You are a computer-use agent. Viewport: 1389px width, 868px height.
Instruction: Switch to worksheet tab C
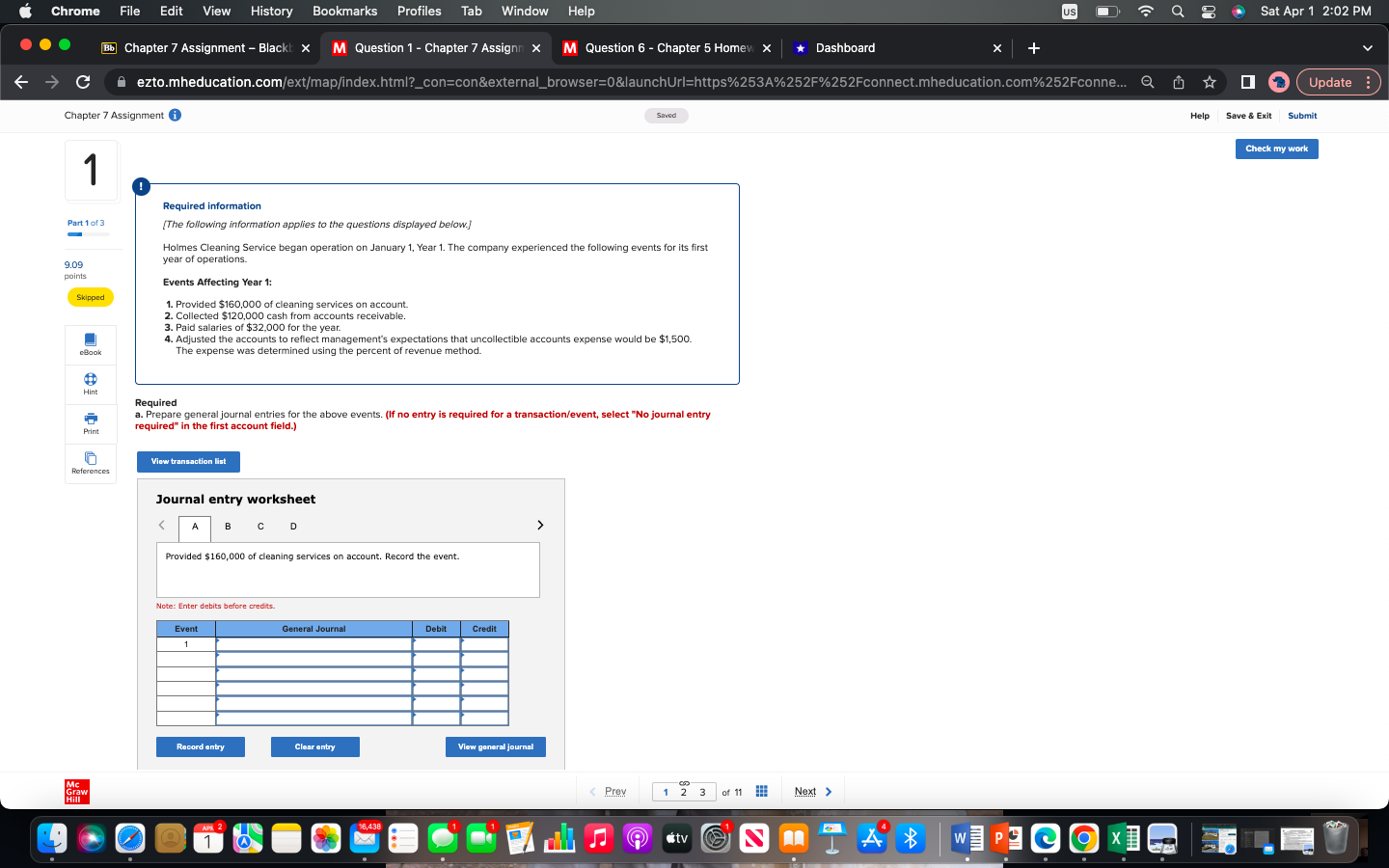click(260, 526)
